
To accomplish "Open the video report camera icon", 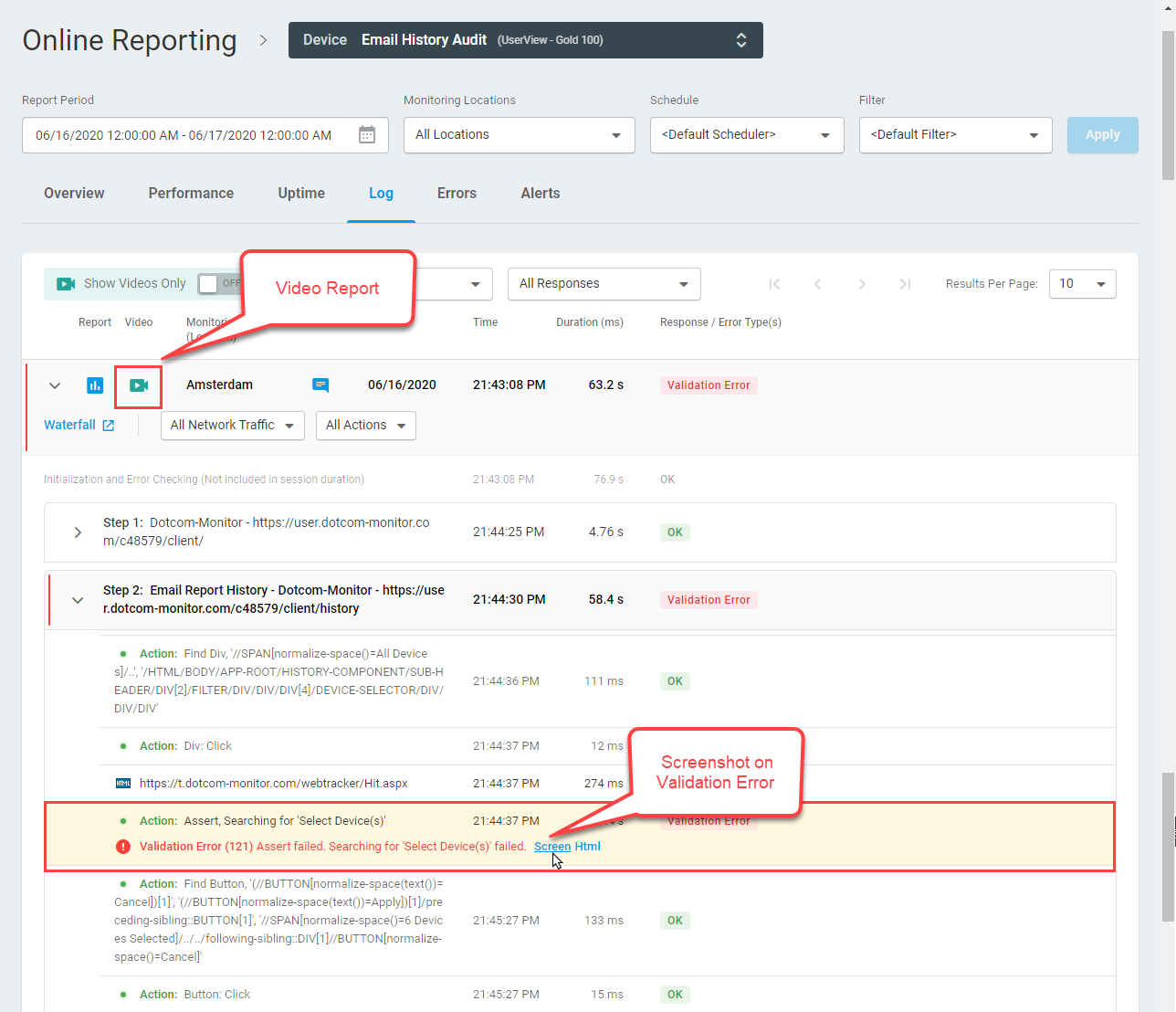I will [x=139, y=385].
